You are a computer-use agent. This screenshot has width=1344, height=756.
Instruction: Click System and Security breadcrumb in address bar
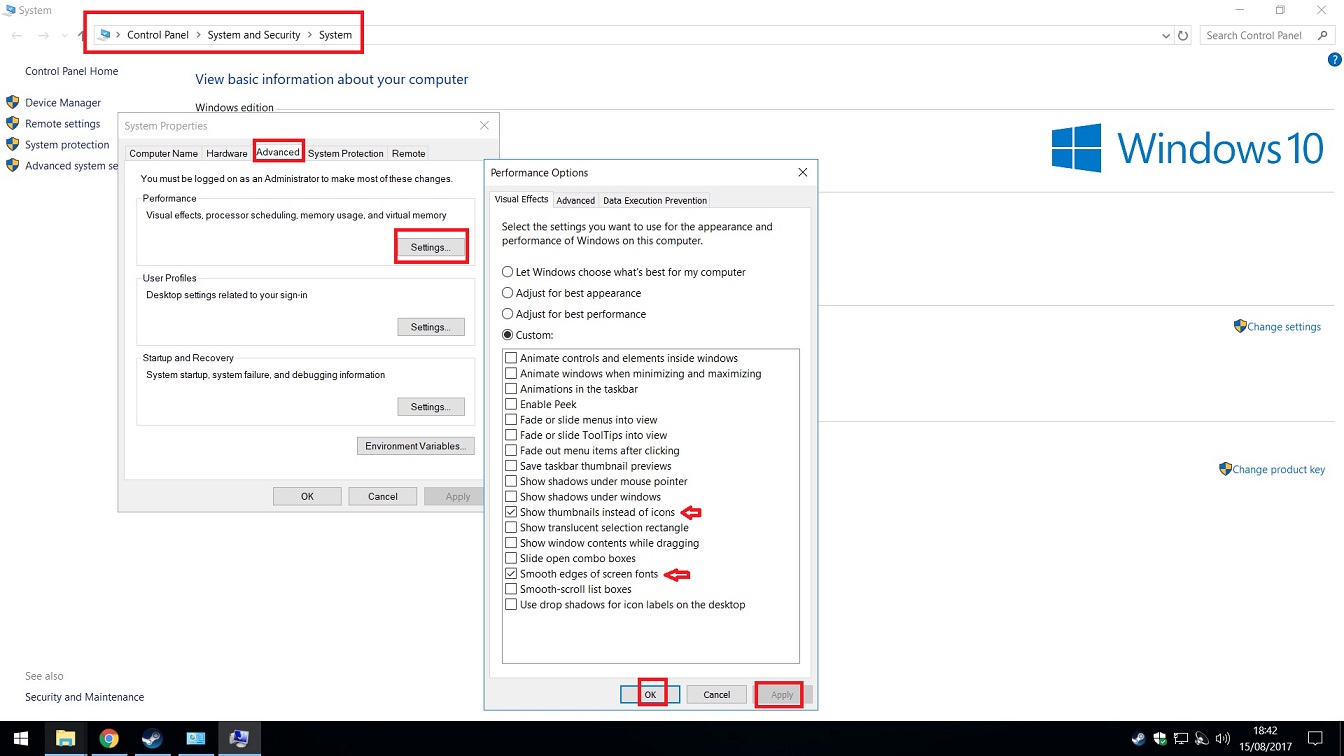tap(254, 35)
